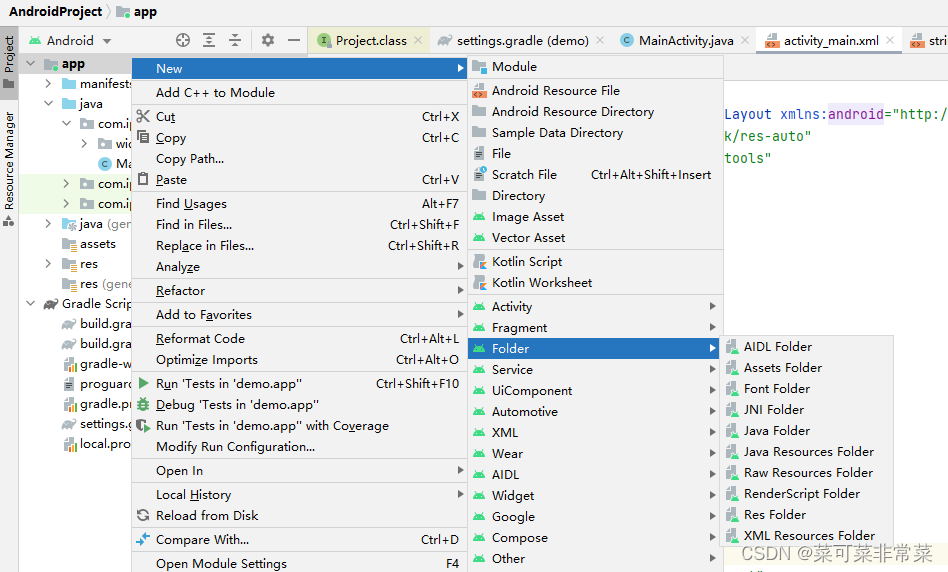Image resolution: width=948 pixels, height=572 pixels.
Task: Close the activity_main.xml tab
Action: coord(890,41)
